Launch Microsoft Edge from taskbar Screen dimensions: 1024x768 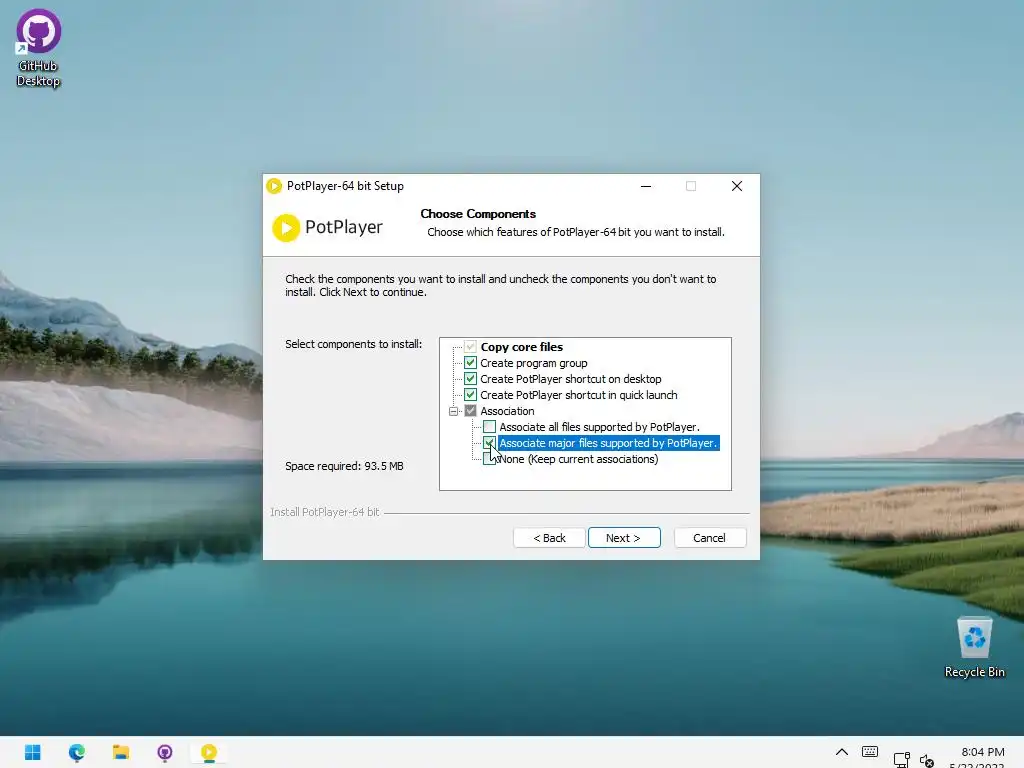pyautogui.click(x=76, y=752)
